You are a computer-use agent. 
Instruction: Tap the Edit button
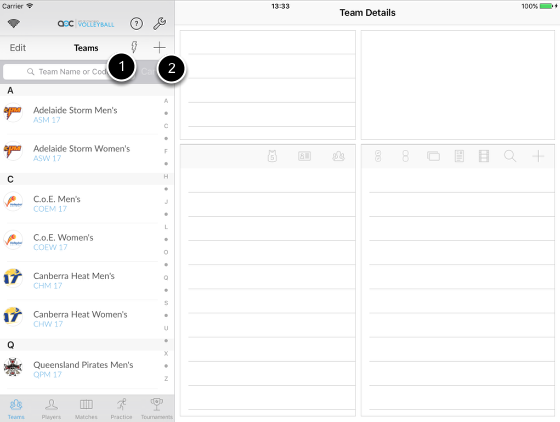(x=18, y=48)
